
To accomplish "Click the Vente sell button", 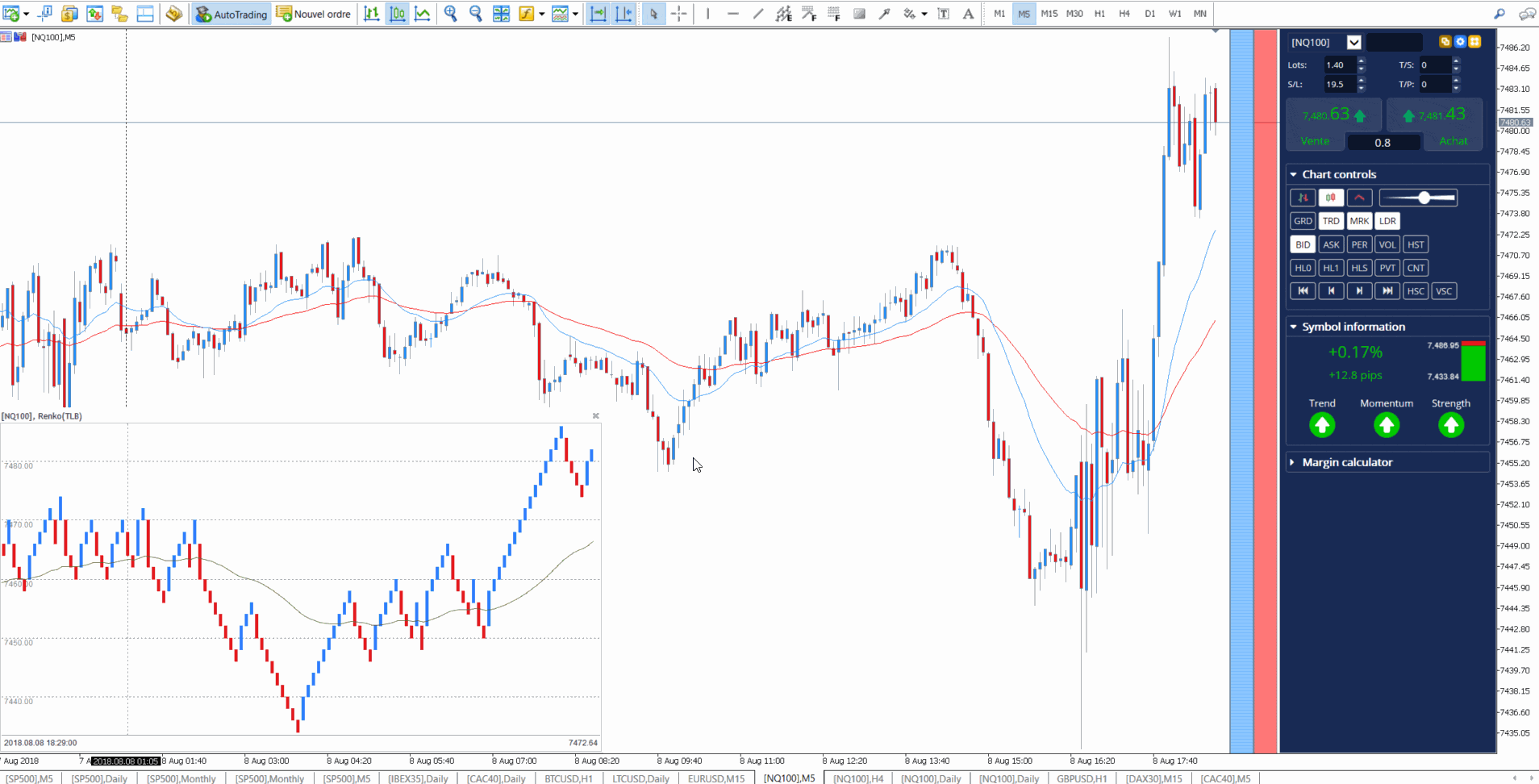I will [1315, 140].
